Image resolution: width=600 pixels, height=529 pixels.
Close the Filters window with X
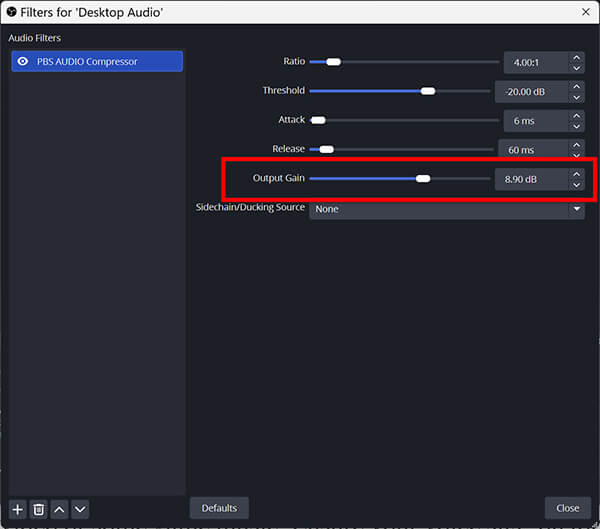[x=585, y=12]
